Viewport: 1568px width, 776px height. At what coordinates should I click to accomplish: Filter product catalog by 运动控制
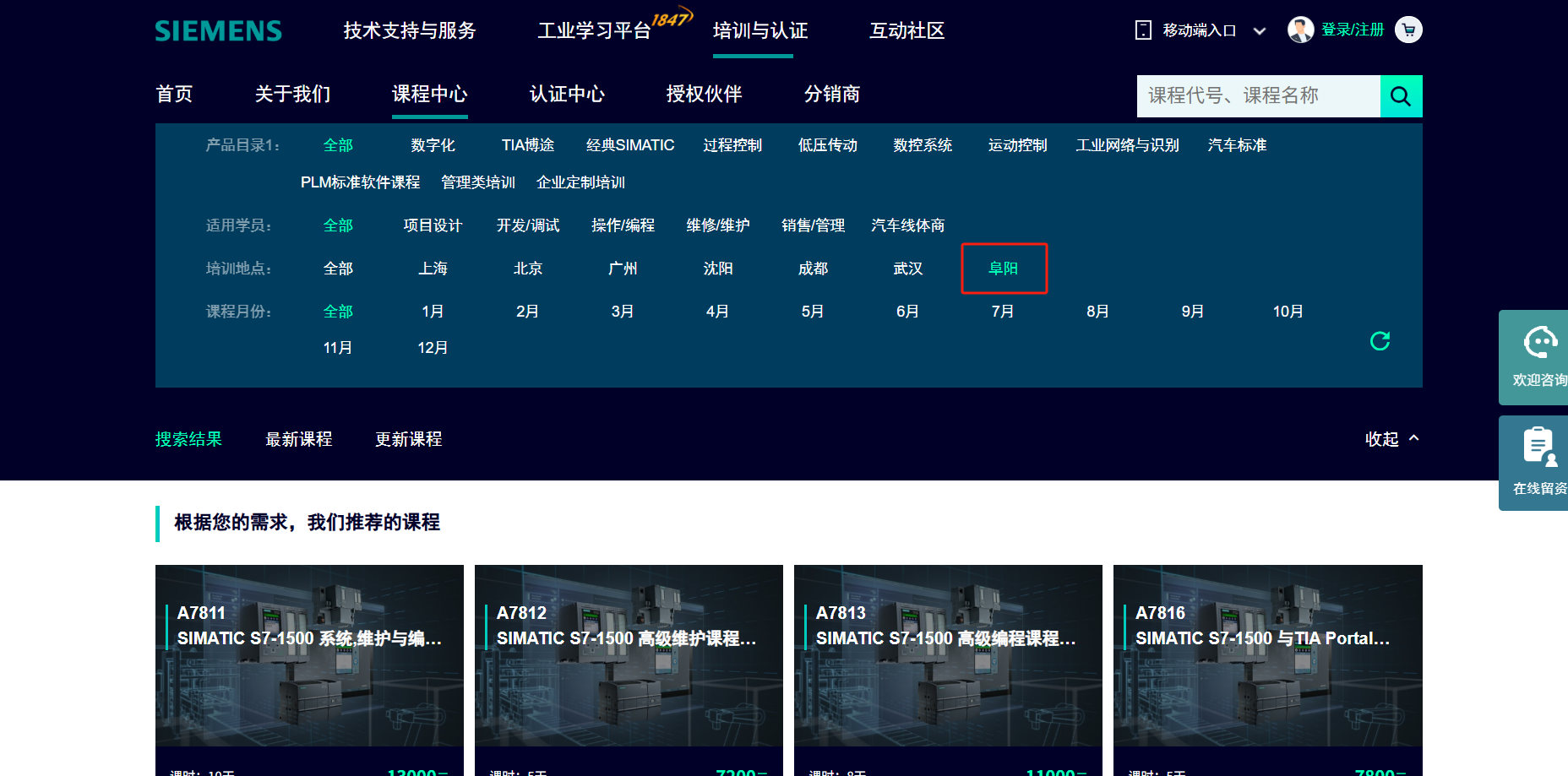tap(1018, 145)
